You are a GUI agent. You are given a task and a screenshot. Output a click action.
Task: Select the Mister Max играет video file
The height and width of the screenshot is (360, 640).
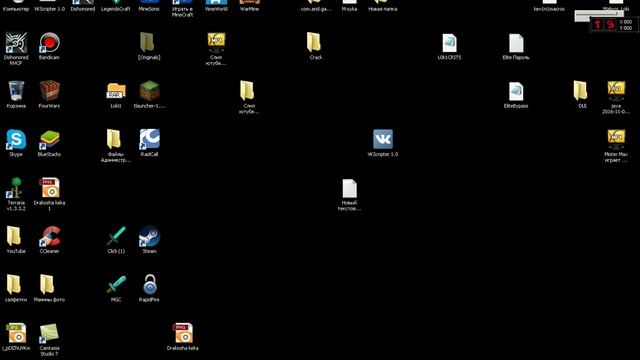(616, 139)
